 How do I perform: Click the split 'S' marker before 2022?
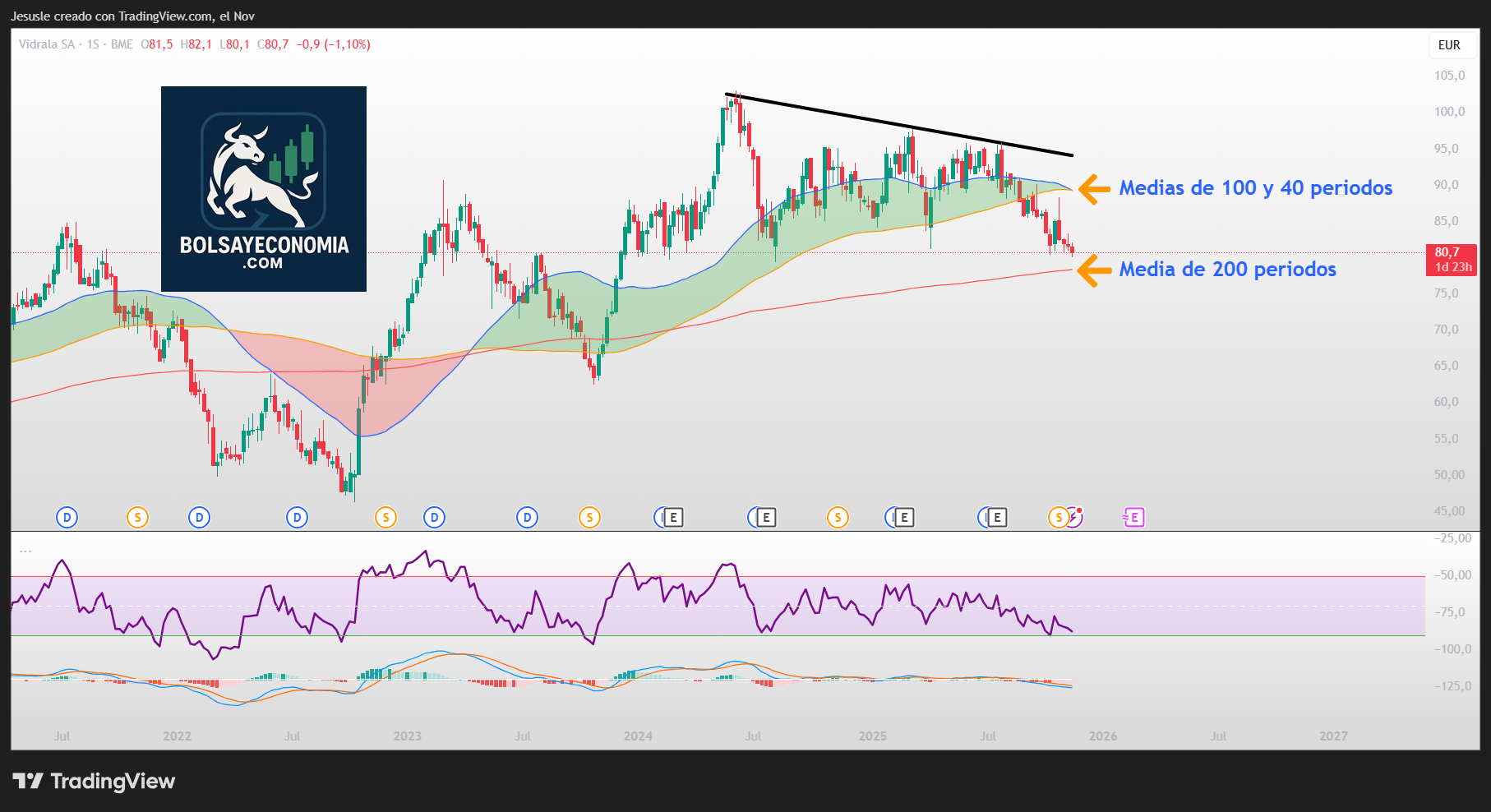(137, 518)
